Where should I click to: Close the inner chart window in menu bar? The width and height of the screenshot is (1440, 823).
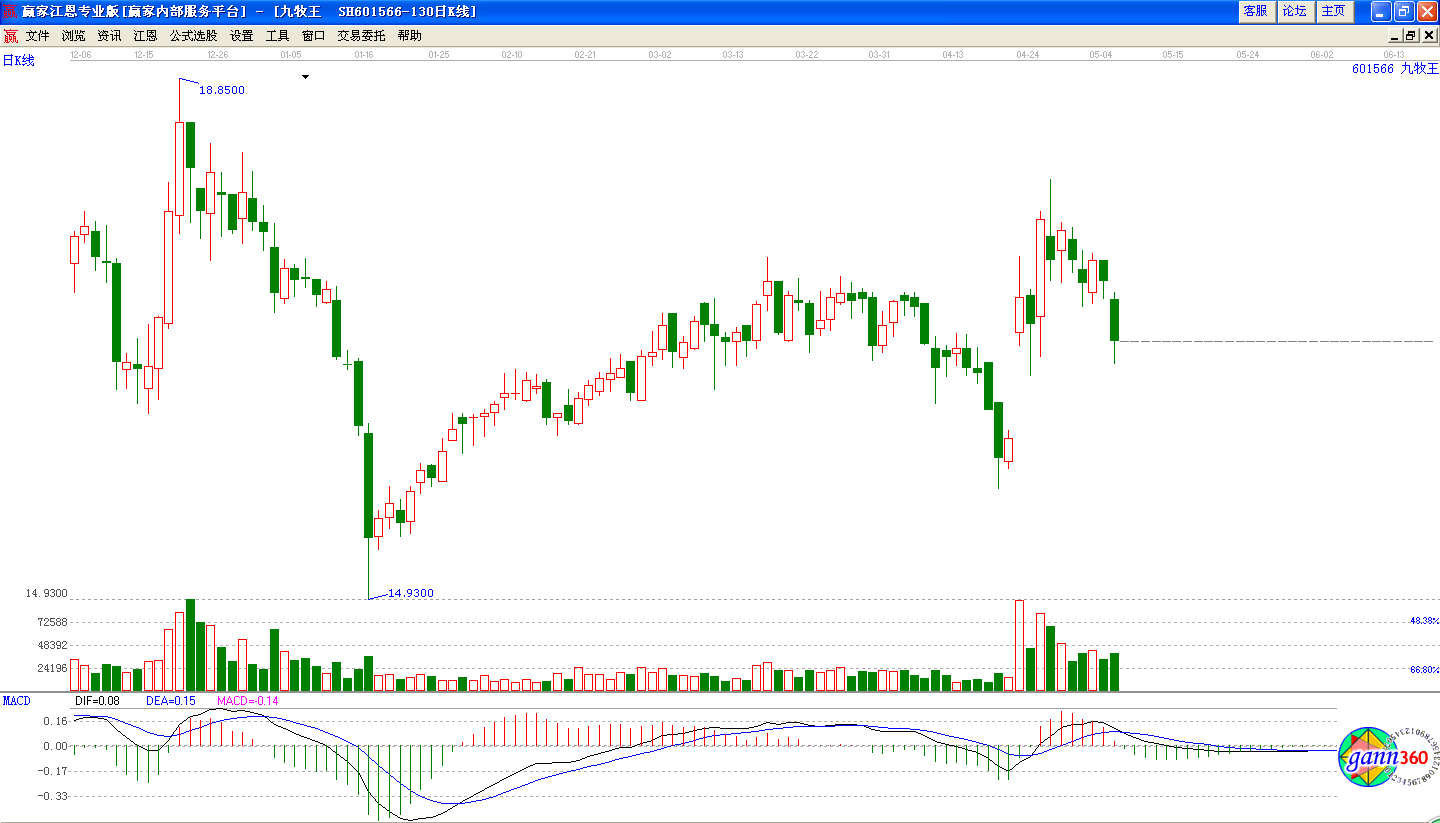pyautogui.click(x=1427, y=36)
